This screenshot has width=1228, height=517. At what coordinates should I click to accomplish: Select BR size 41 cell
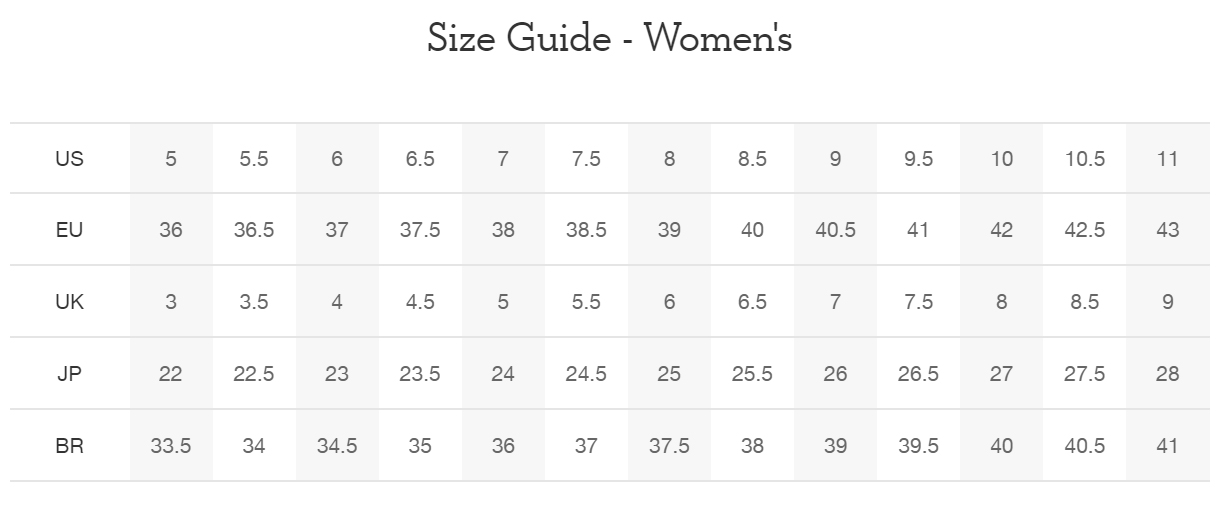1167,446
